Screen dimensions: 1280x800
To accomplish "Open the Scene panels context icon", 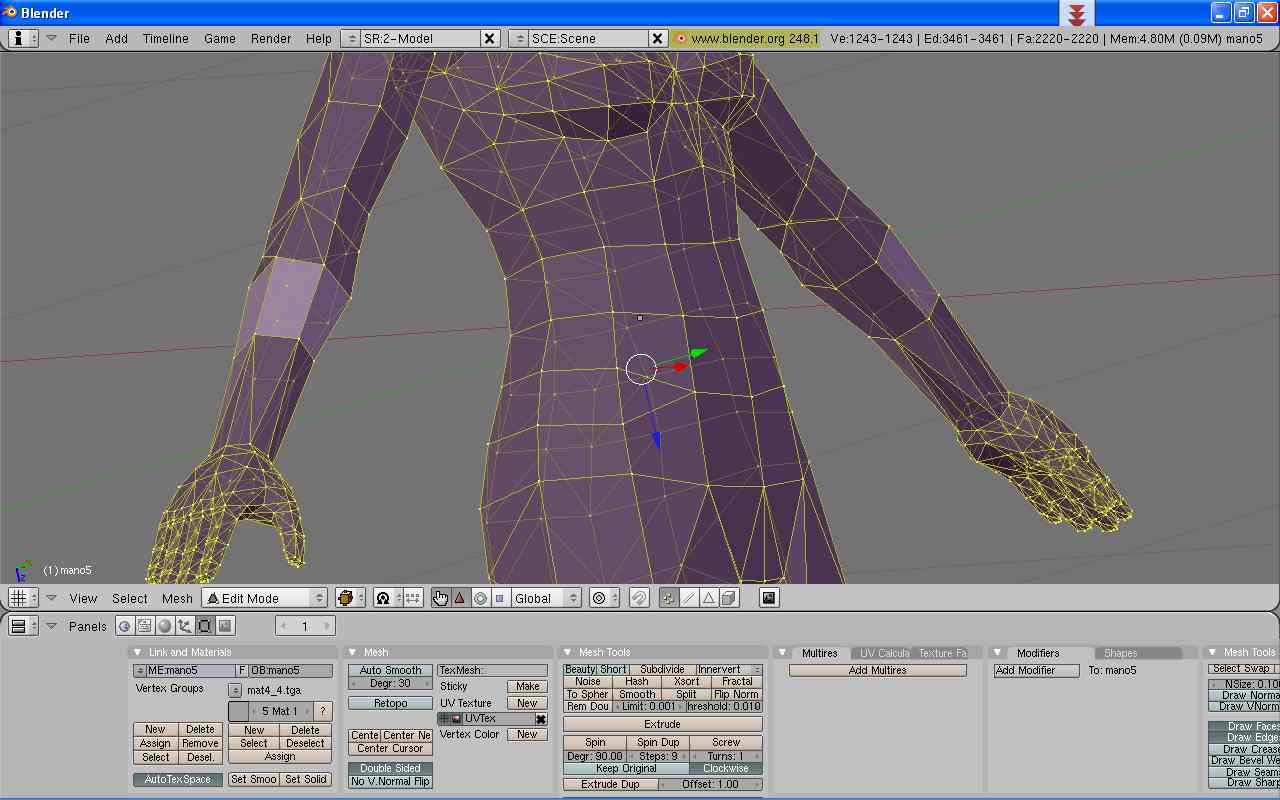I will 225,626.
